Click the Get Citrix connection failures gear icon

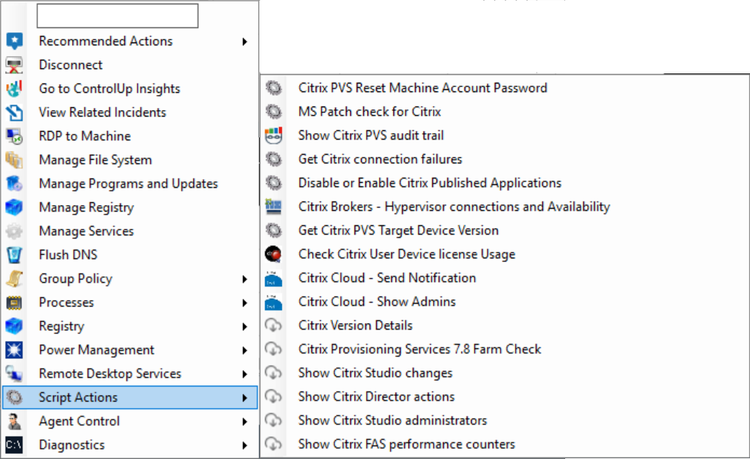click(274, 159)
